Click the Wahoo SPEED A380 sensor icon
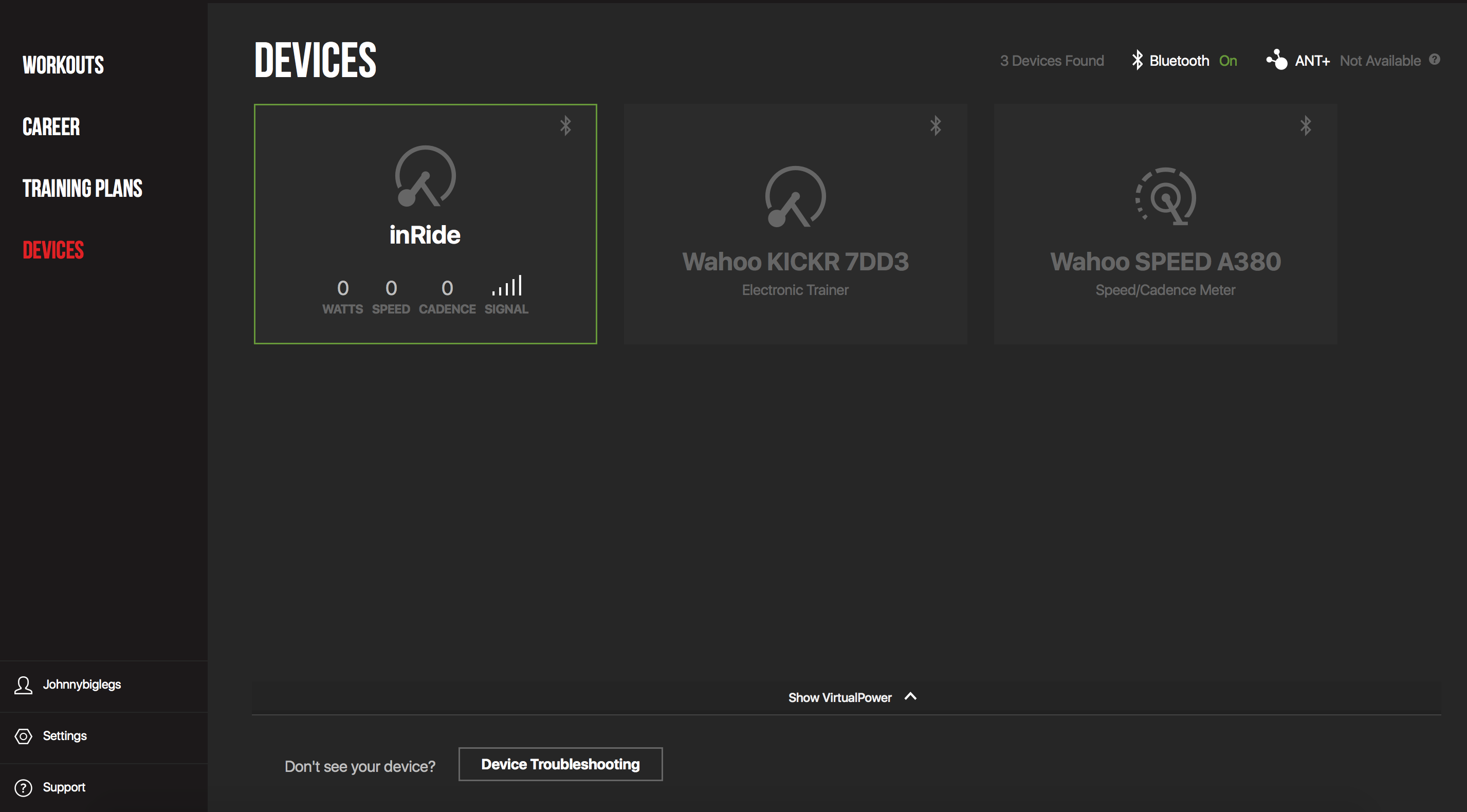The image size is (1467, 812). [1165, 196]
